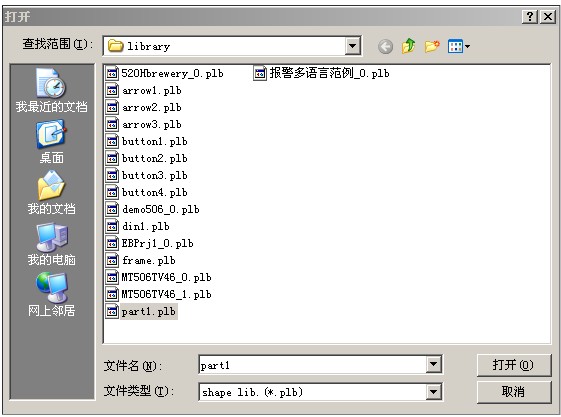Open Network Neighborhood (网上邻居) shortcut
Screen dimensions: 561x417
click(51, 295)
